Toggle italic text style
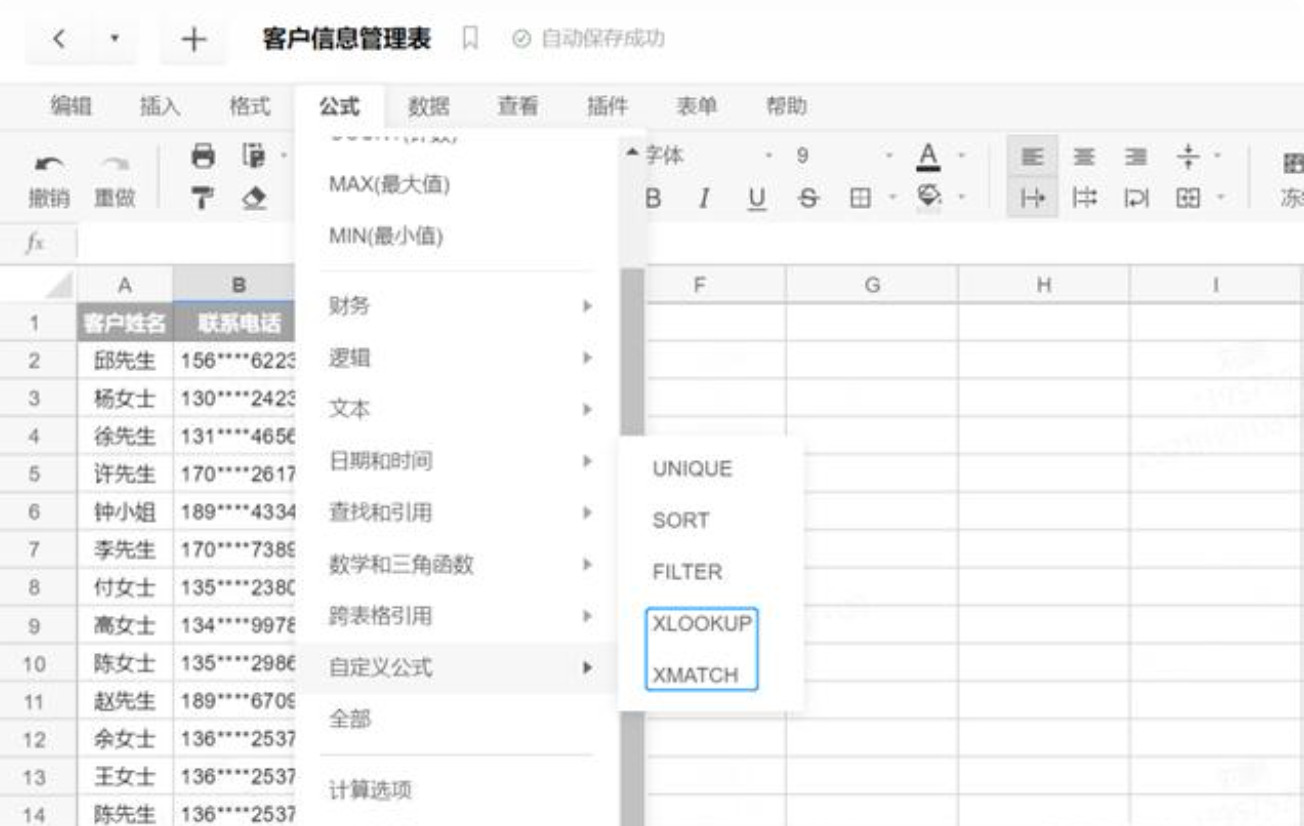Image resolution: width=1304 pixels, height=826 pixels. (705, 199)
